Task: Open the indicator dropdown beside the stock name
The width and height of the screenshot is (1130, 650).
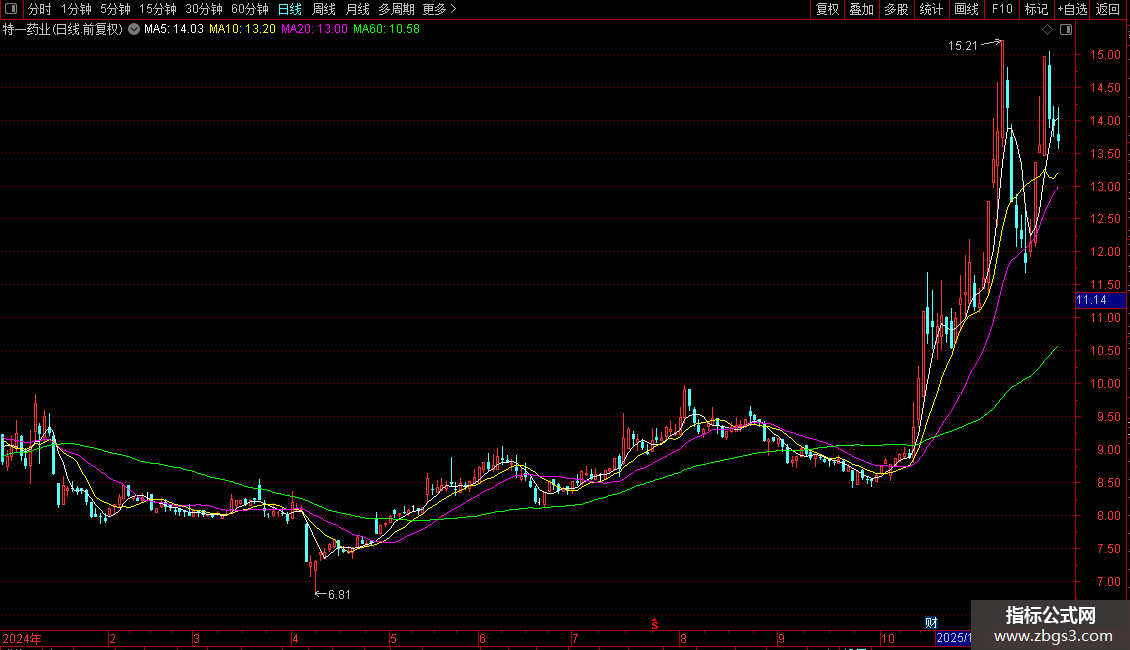Action: click(x=134, y=30)
